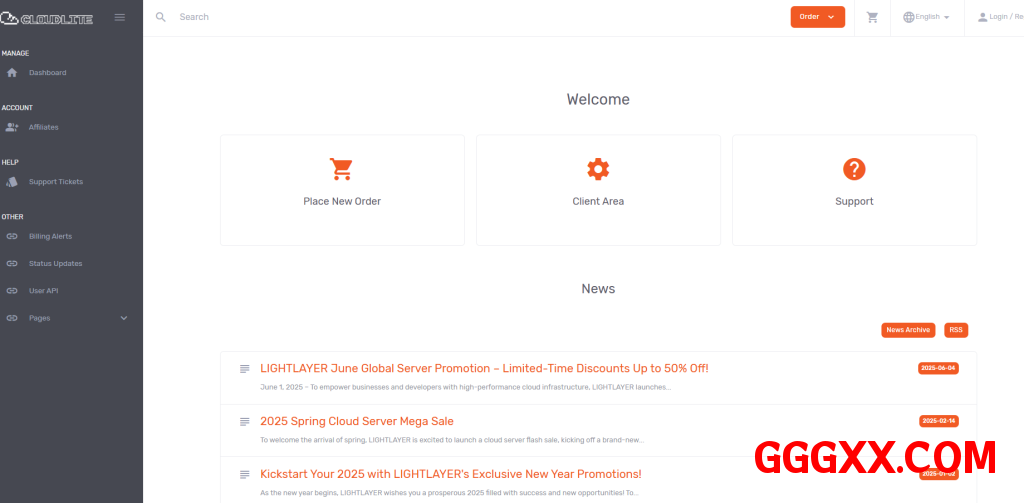
Task: Go to Billing Alerts in sidebar
Action: tap(50, 236)
